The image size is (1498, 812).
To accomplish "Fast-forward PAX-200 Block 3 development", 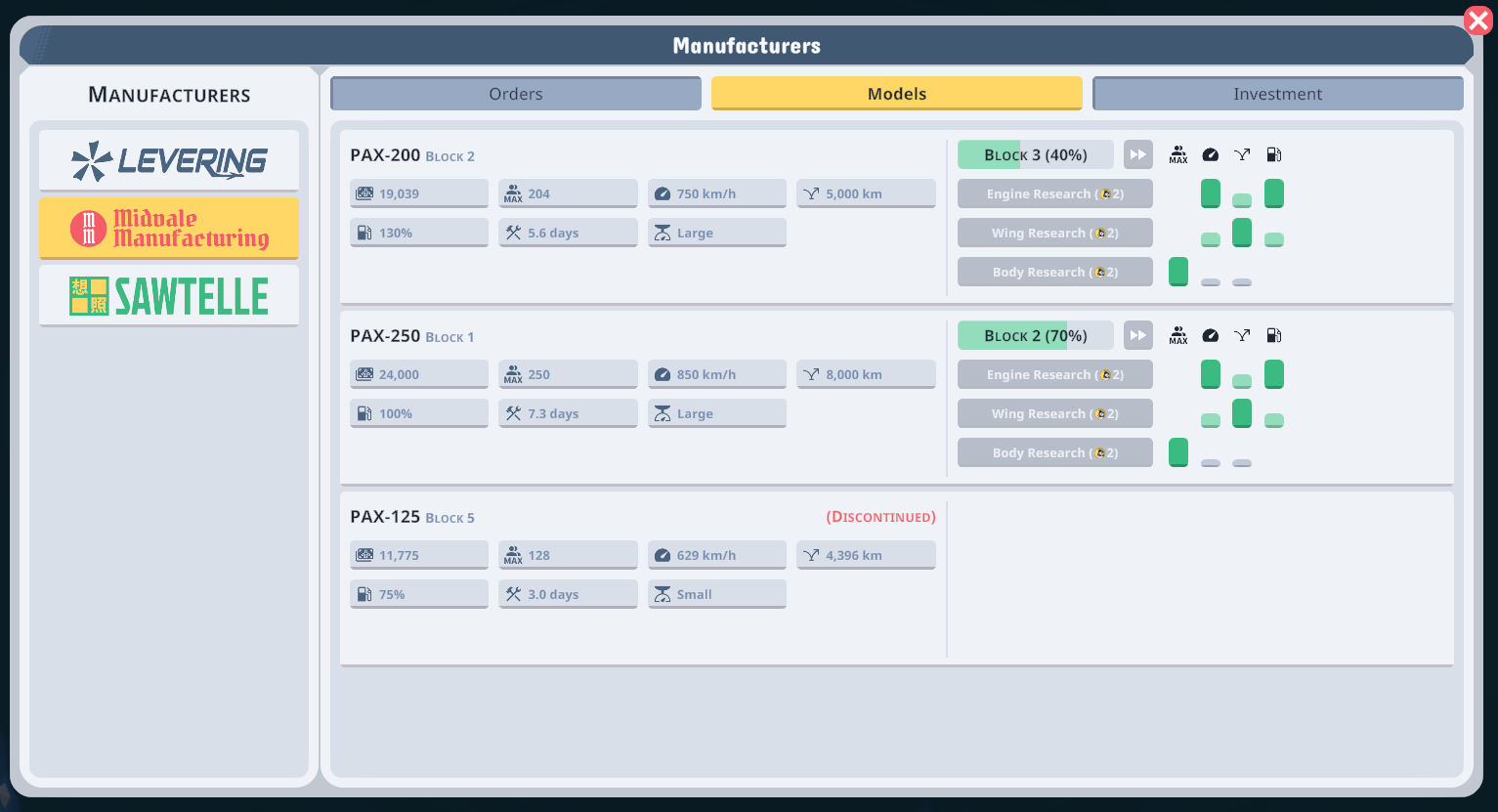I will (x=1137, y=154).
